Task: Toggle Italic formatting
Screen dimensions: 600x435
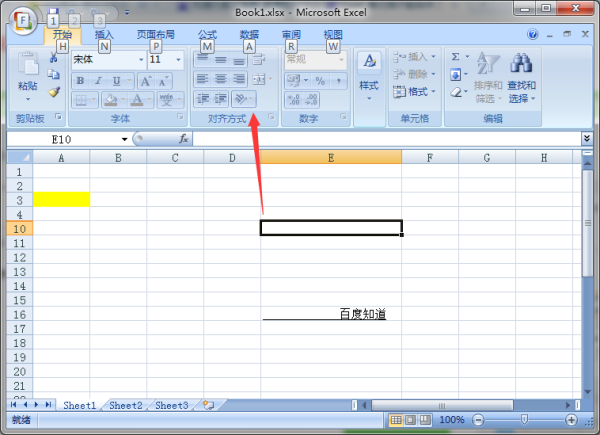Action: (98, 81)
